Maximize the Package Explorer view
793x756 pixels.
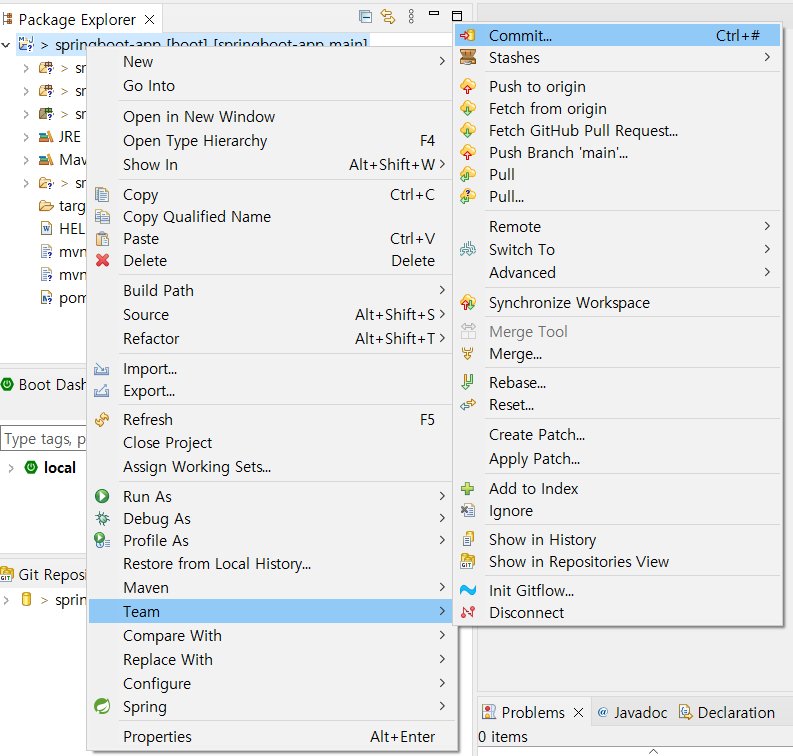(x=457, y=16)
